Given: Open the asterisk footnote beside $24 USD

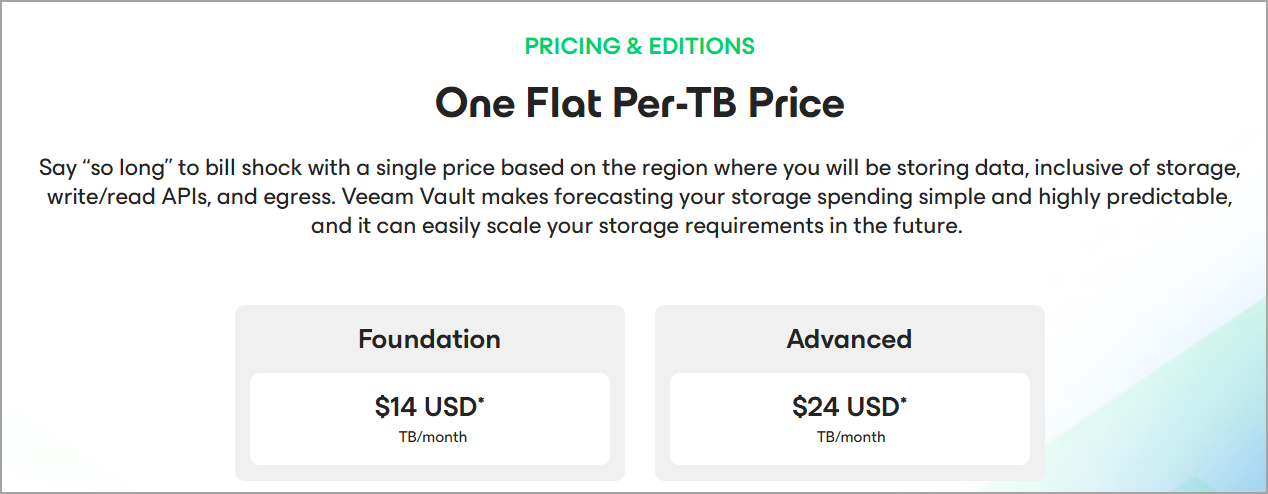Looking at the screenshot, I should 904,401.
